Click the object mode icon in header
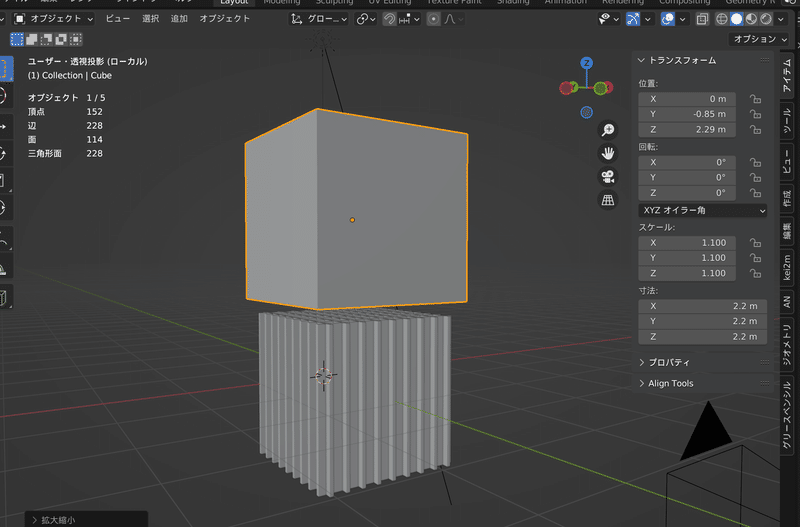Viewport: 800px width, 527px height. tap(20, 19)
